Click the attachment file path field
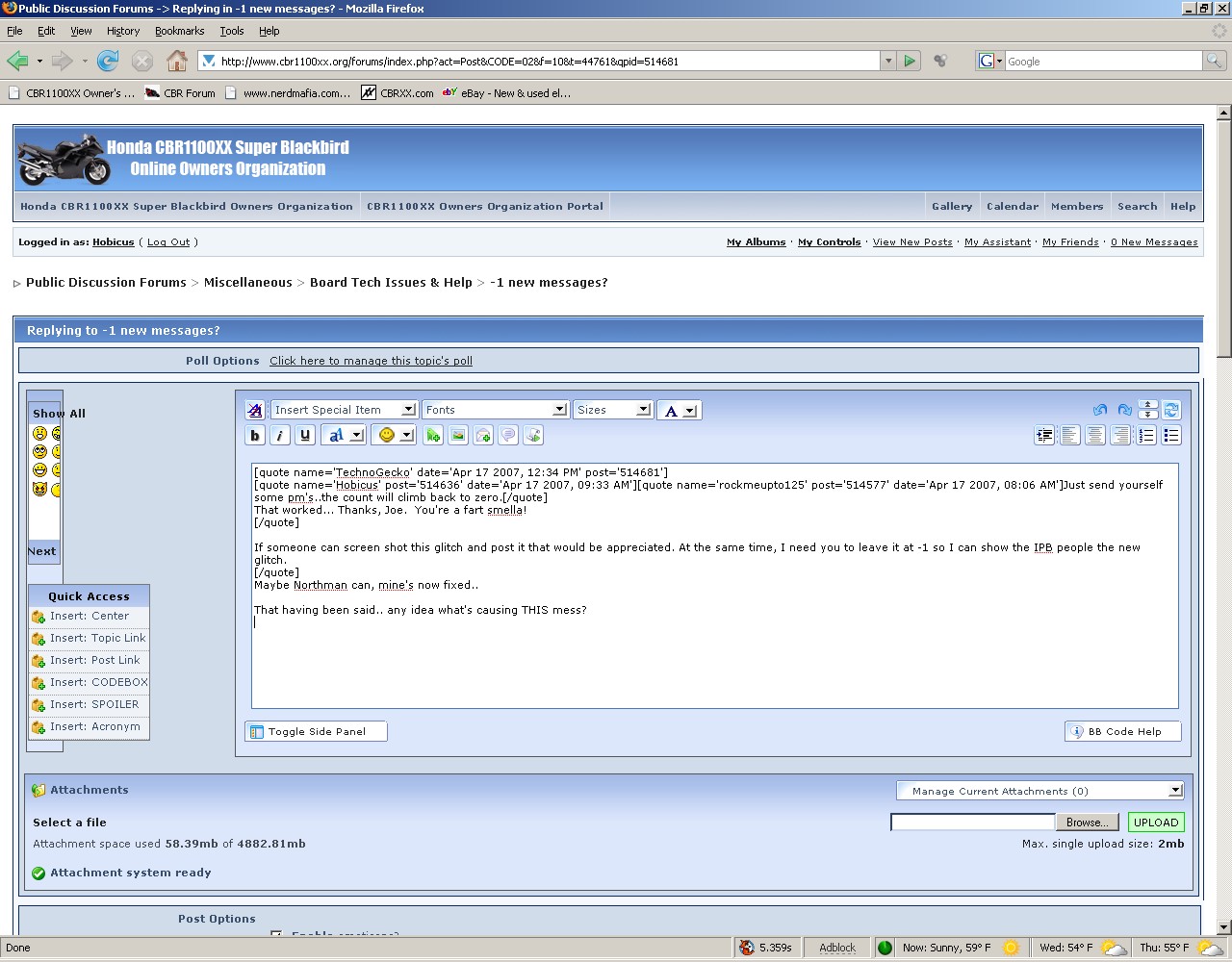Screen dimensions: 1232x962 pyautogui.click(x=972, y=823)
